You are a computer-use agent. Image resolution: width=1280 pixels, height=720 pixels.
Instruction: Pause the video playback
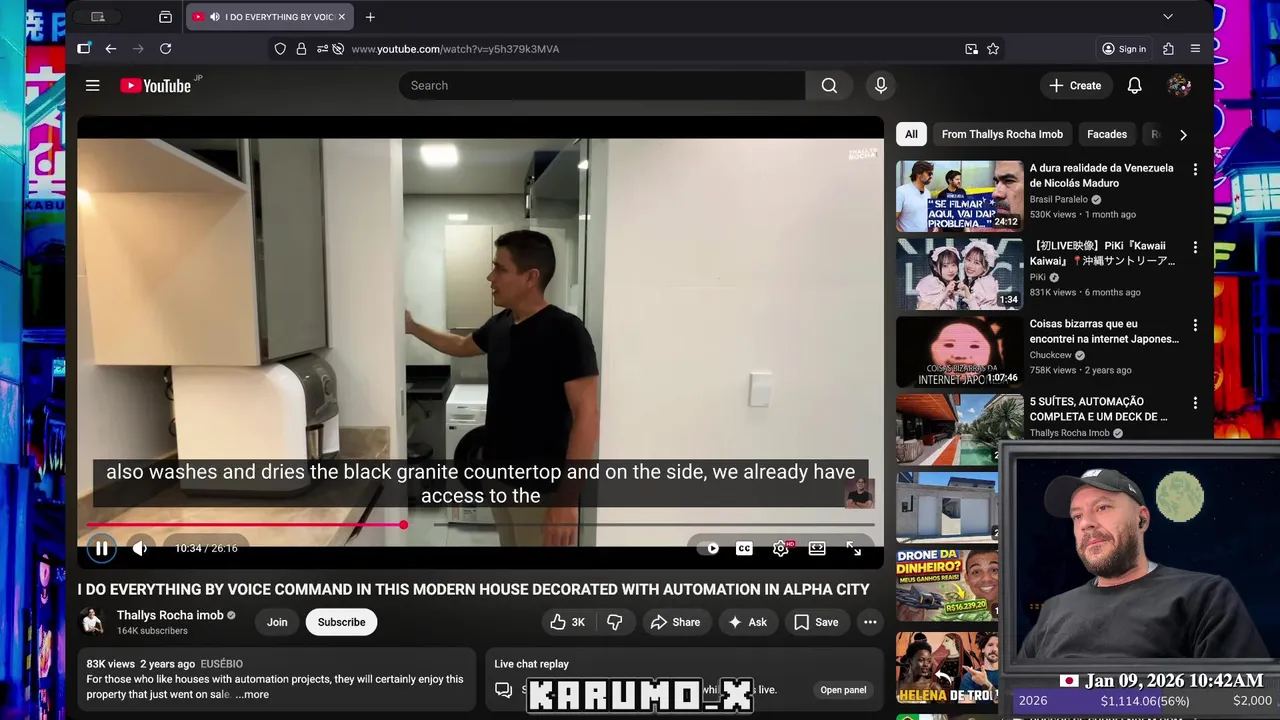pos(101,548)
